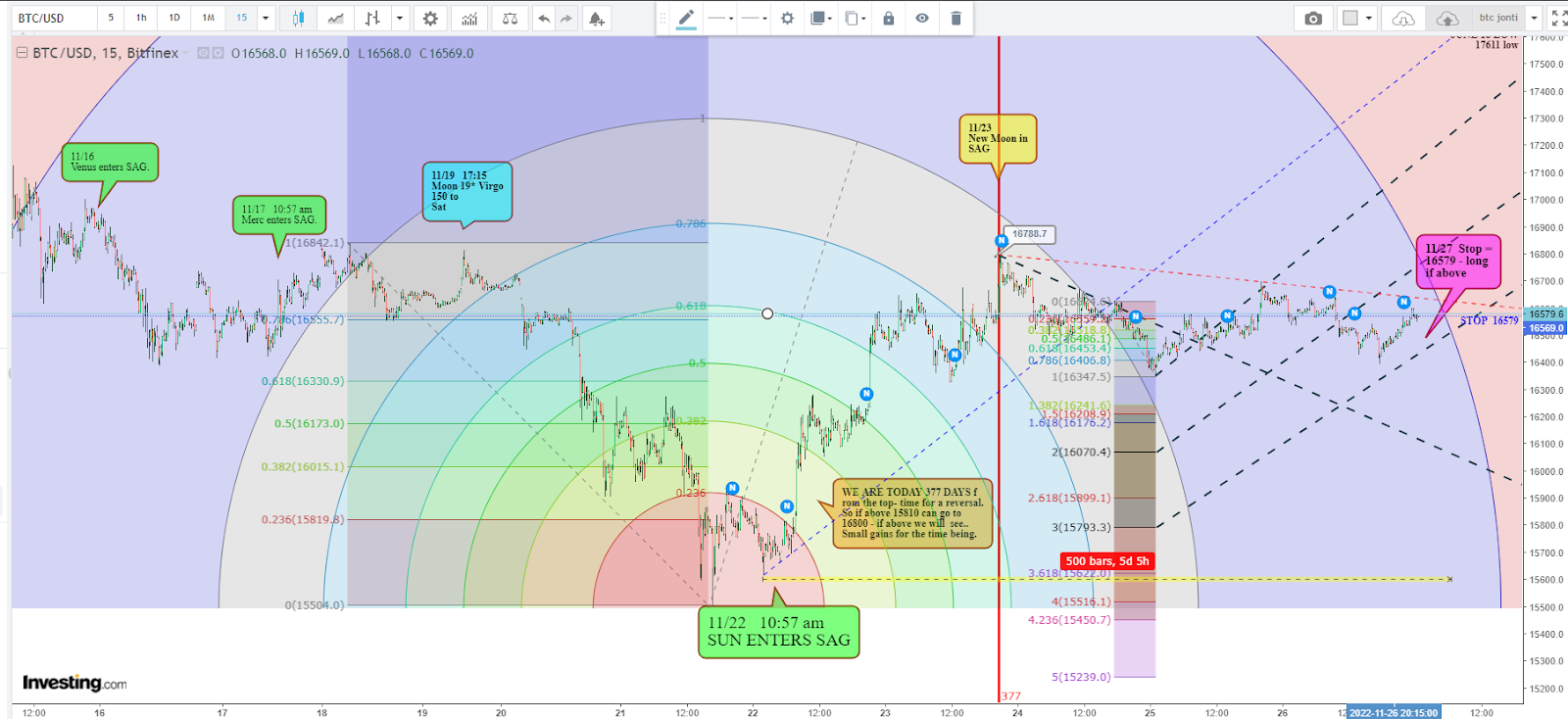Viewport: 1568px width, 719px height.
Task: Select the 5 minute interval
Action: [111, 18]
